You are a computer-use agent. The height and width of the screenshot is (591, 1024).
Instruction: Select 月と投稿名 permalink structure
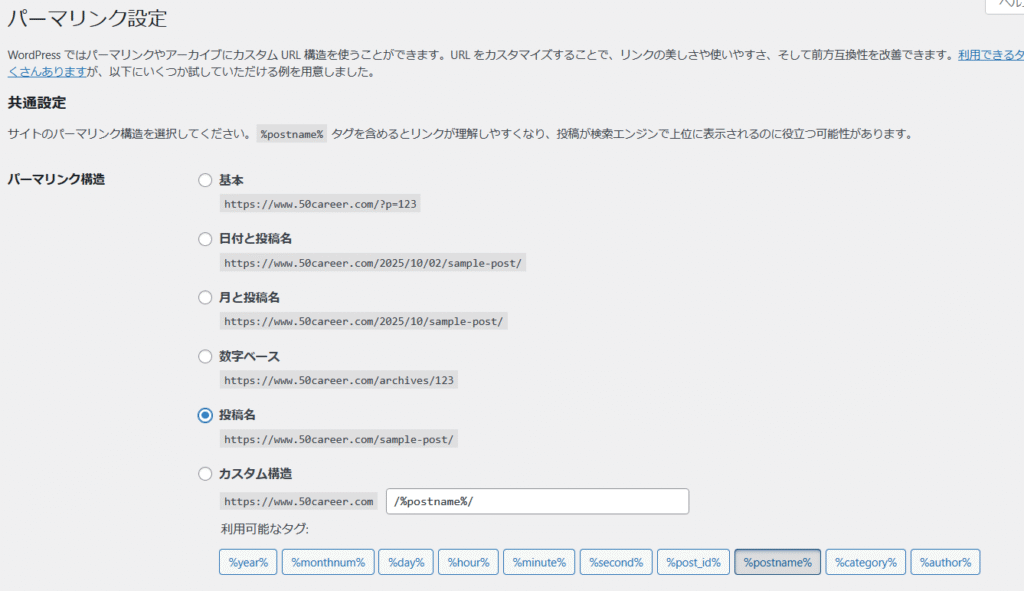205,298
